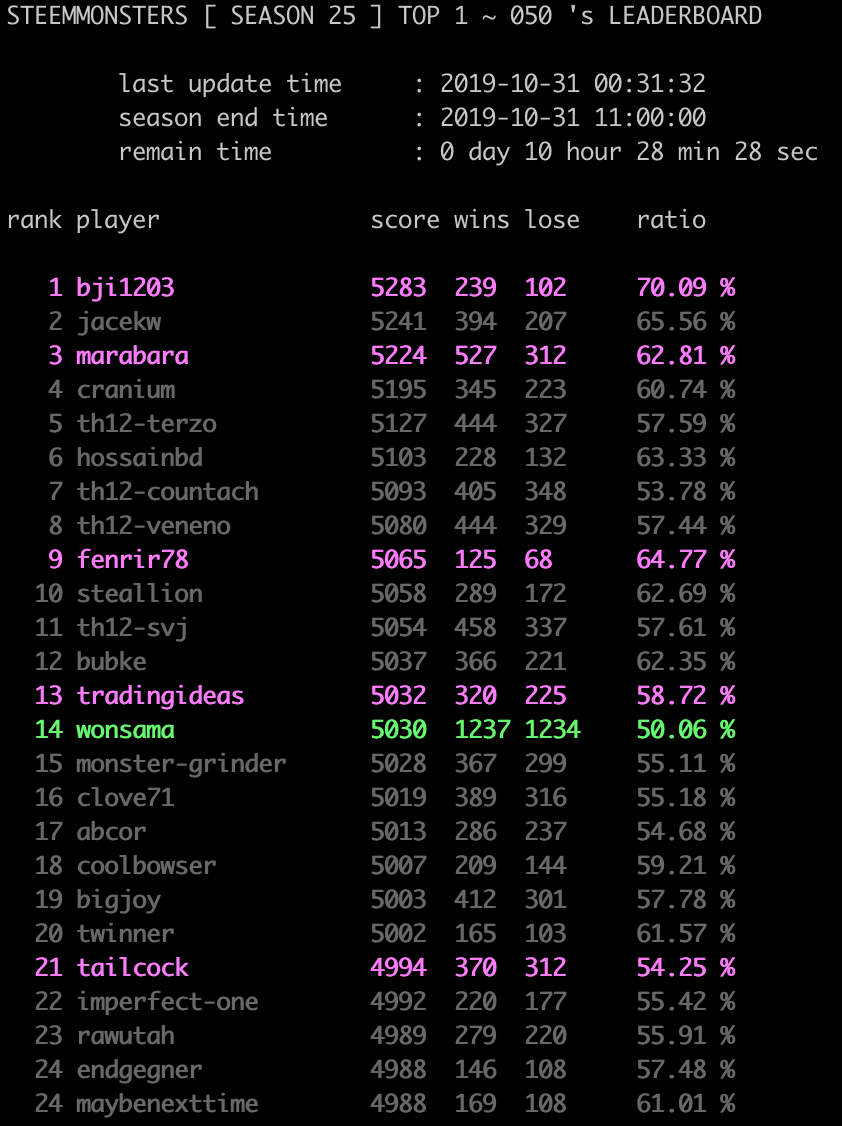Select player name th12-veneno
This screenshot has height=1126, width=842.
tap(154, 526)
